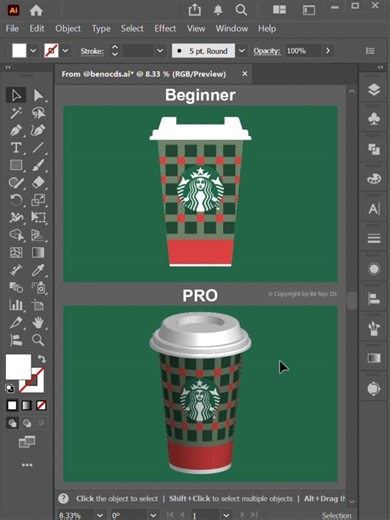Enable Draw Normal mode
Image resolution: width=390 pixels, height=520 pixels.
[12, 423]
